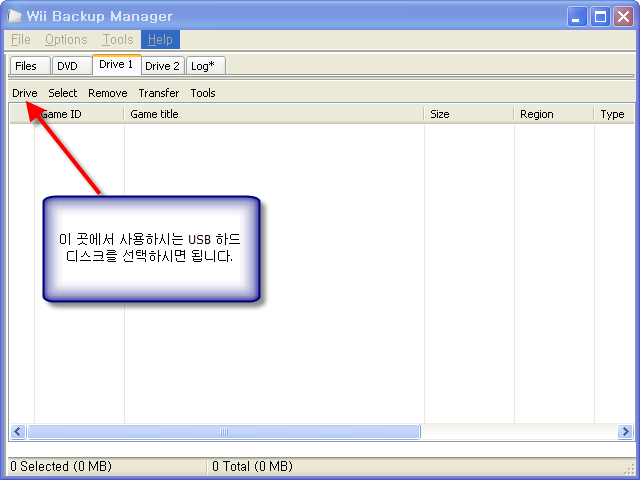Minimize the Wii Backup Manager window

[577, 17]
